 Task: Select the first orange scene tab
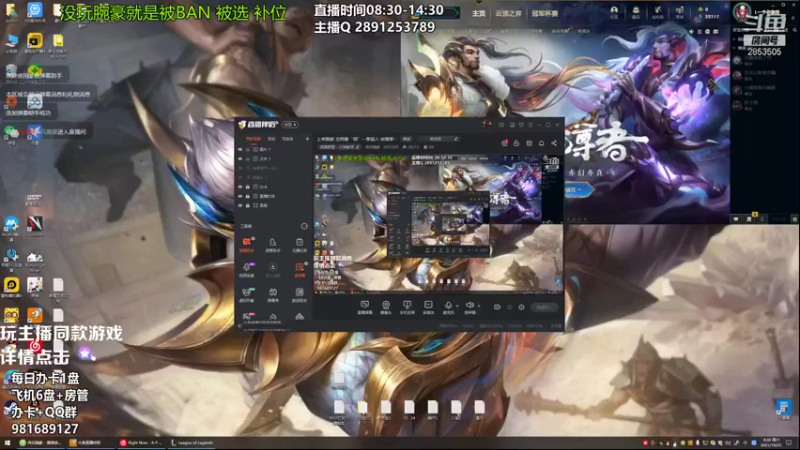point(253,139)
